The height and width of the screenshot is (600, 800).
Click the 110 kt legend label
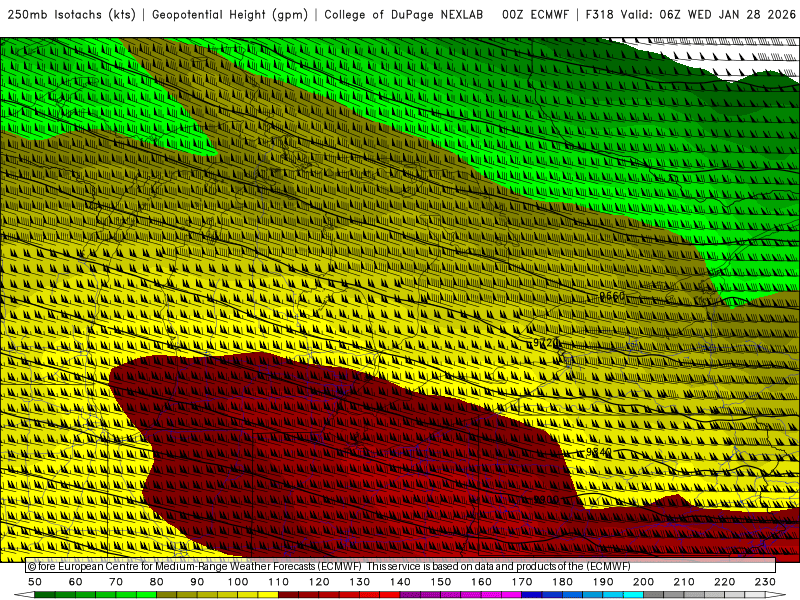click(278, 582)
